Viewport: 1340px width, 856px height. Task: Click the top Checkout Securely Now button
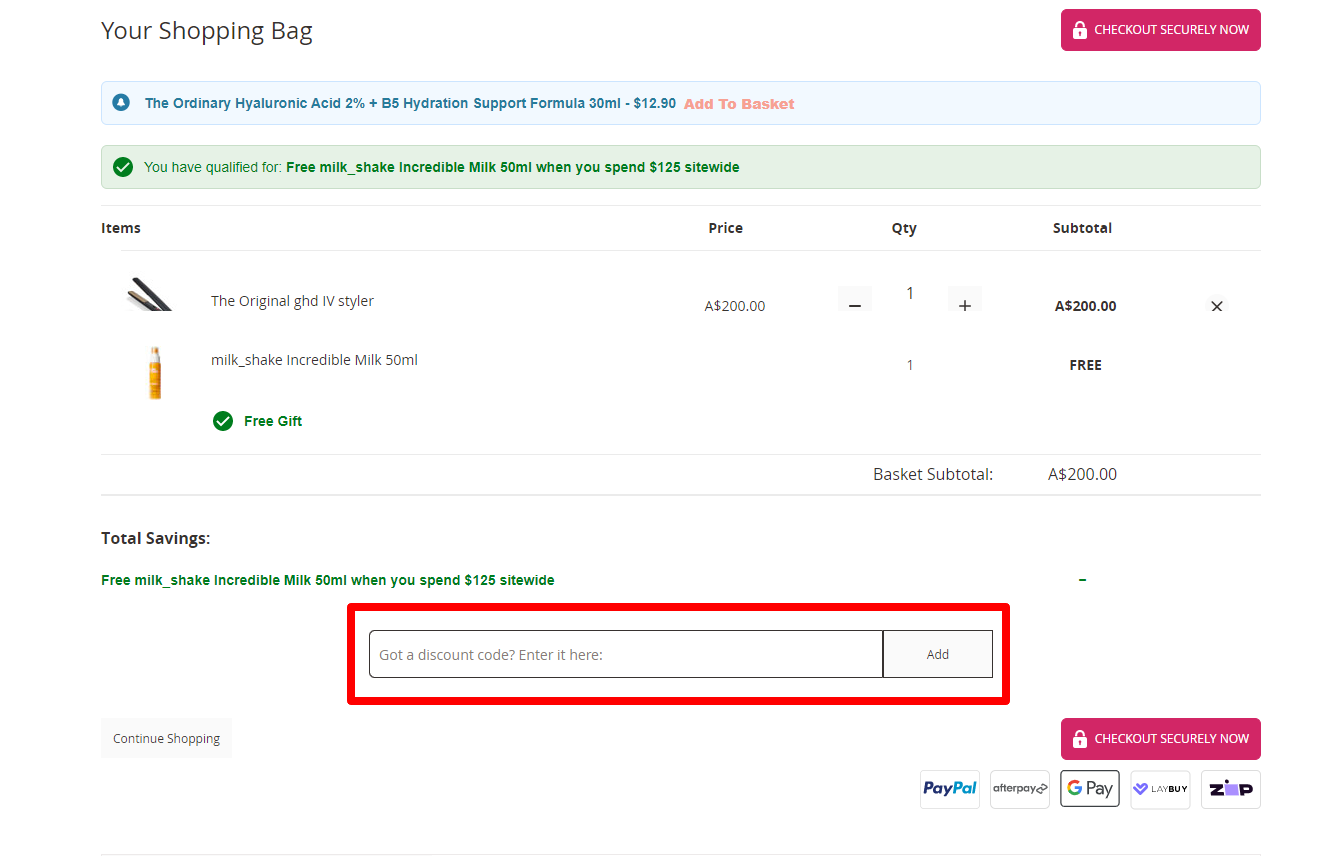1160,30
